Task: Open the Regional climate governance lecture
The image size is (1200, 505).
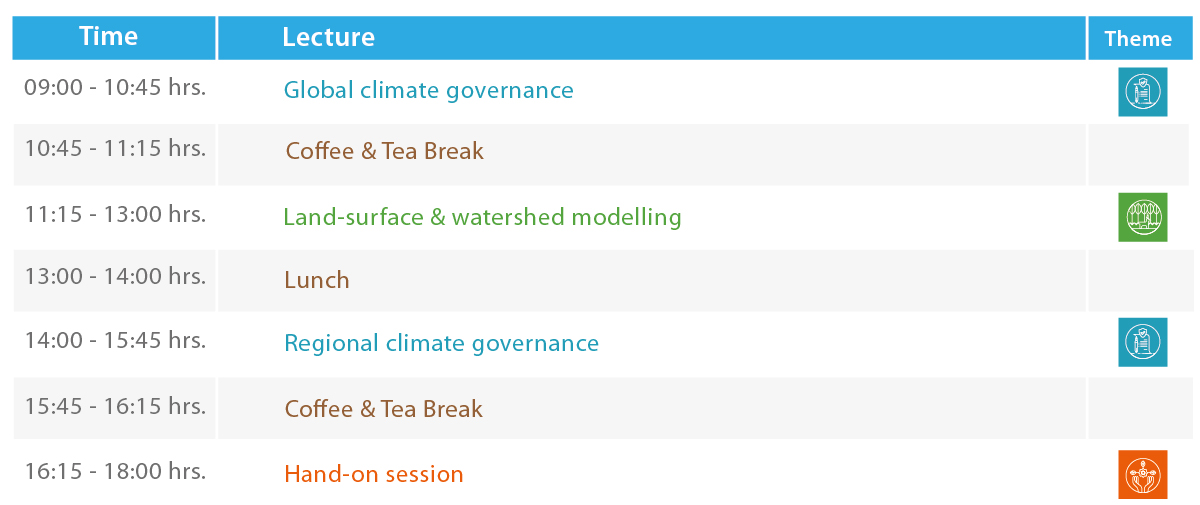Action: point(441,343)
